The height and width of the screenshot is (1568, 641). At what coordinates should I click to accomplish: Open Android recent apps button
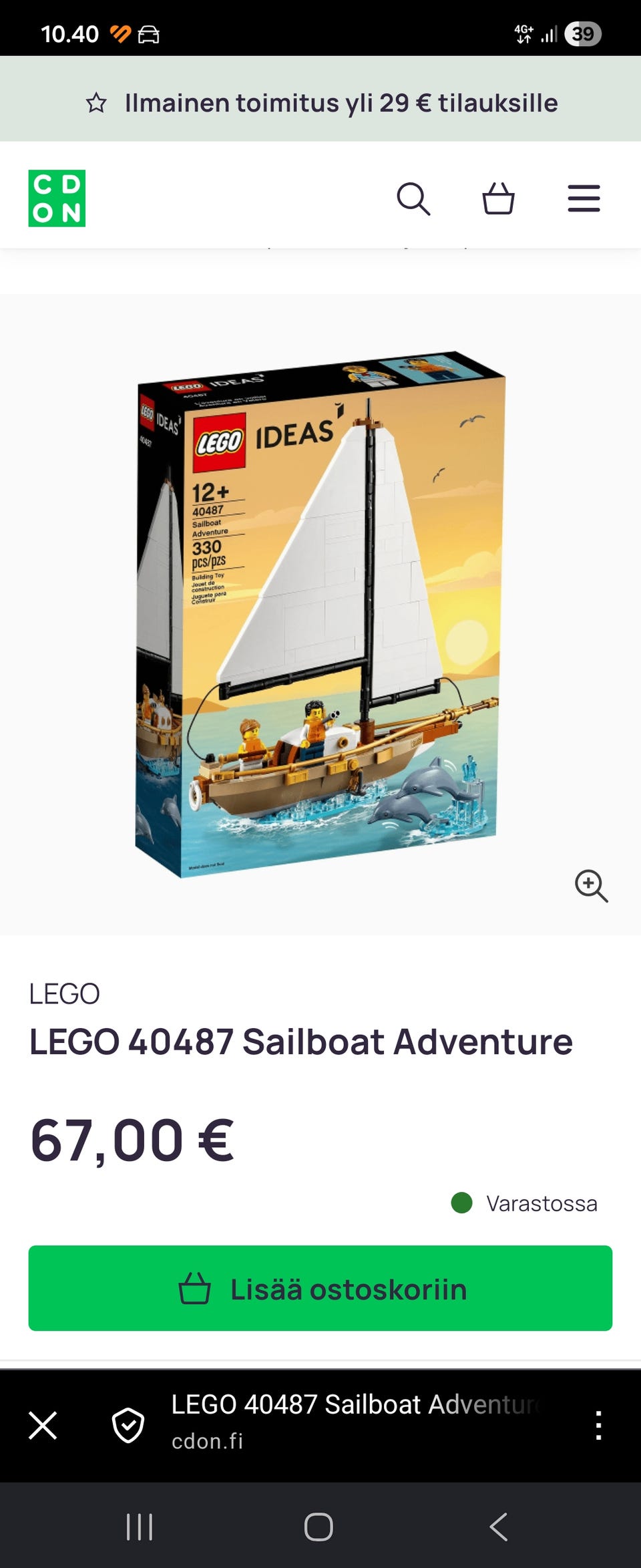tap(140, 1527)
